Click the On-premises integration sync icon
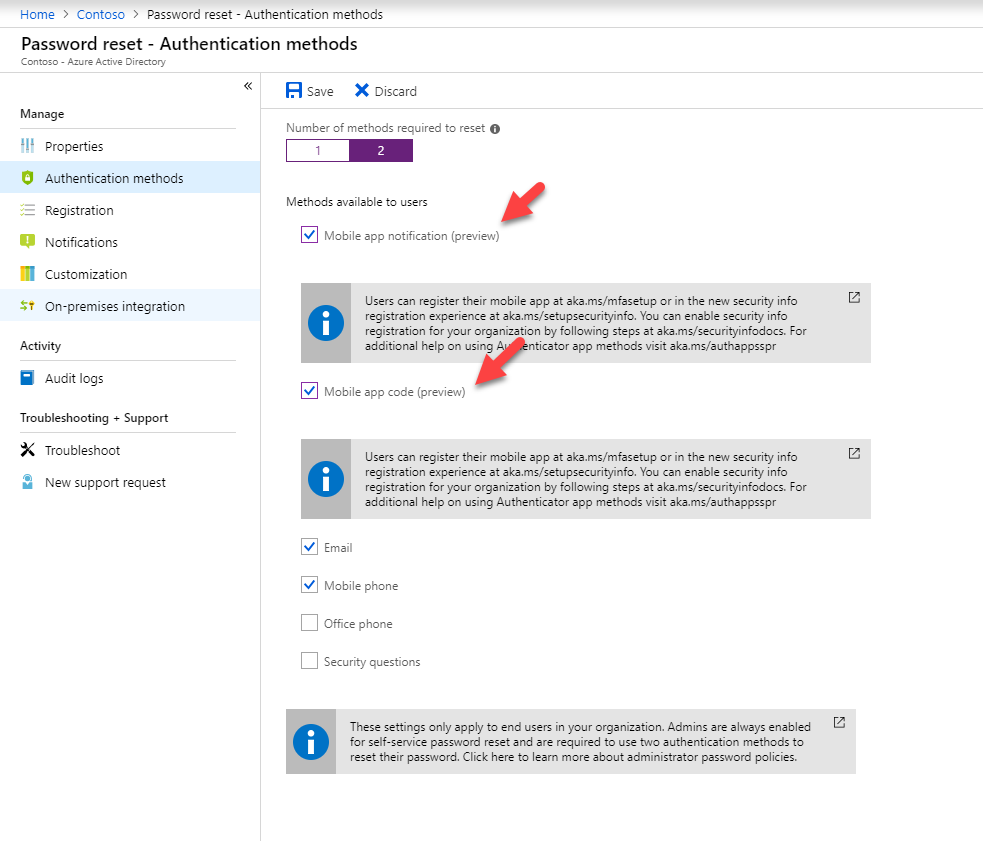 click(x=27, y=306)
